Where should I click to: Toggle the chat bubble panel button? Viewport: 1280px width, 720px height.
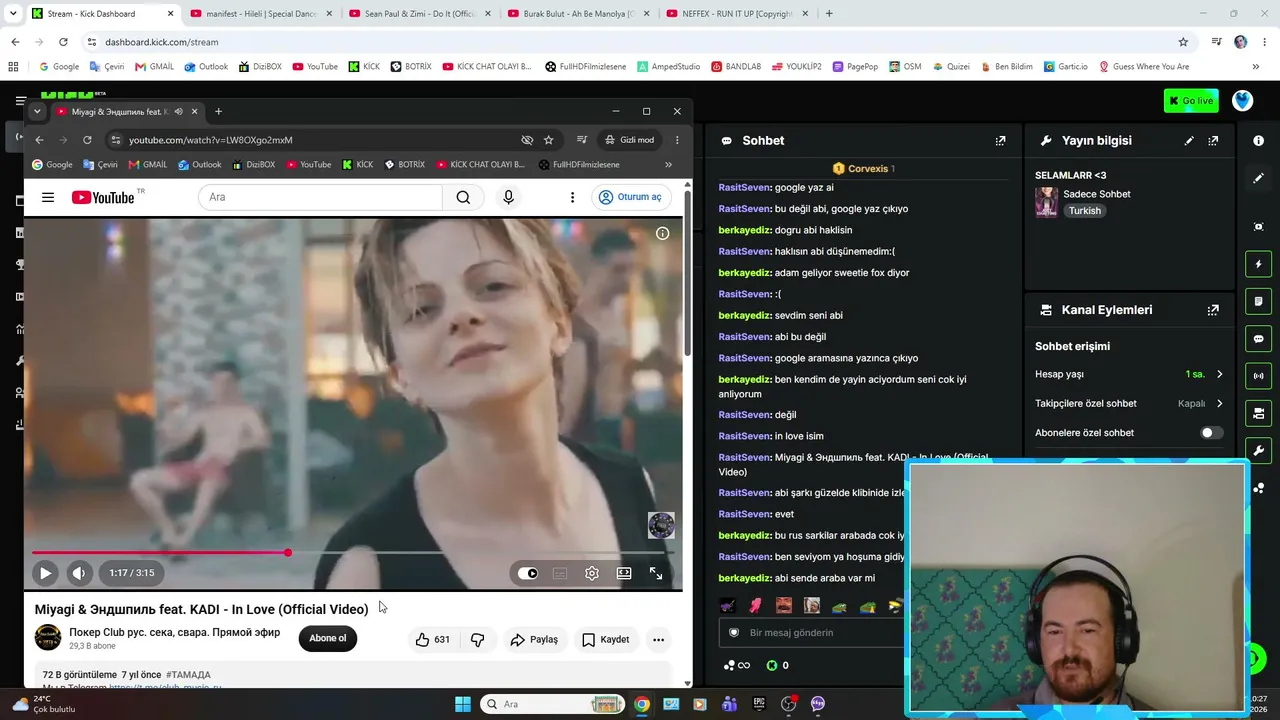point(1258,339)
